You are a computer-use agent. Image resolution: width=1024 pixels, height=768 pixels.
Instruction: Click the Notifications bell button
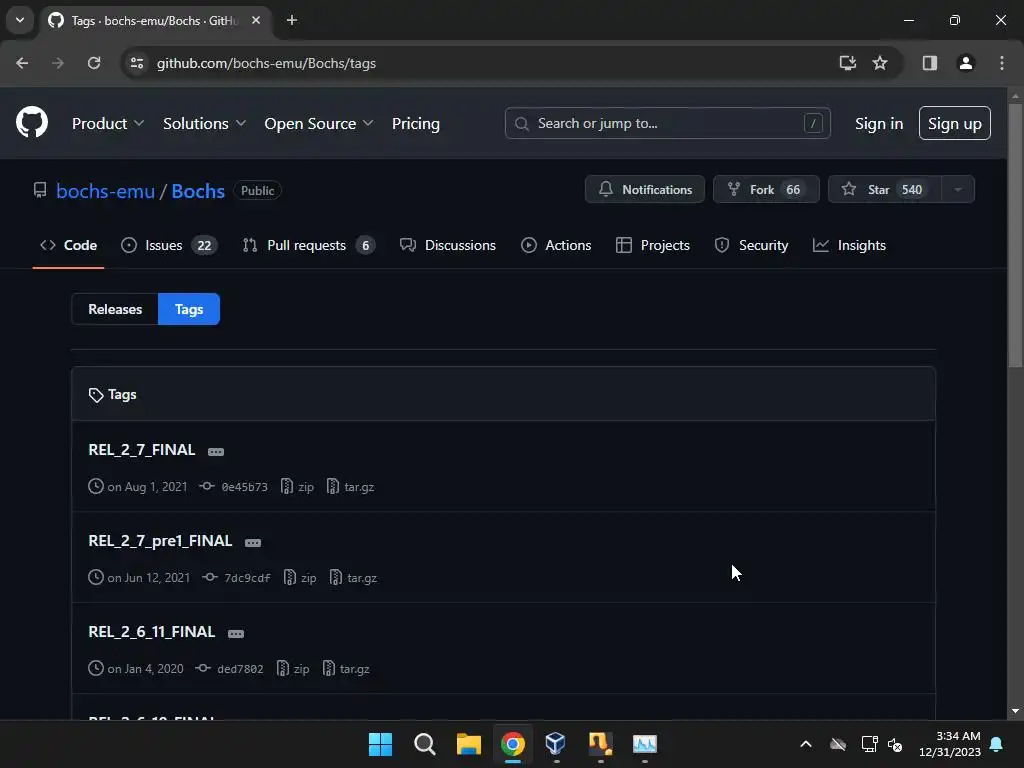pyautogui.click(x=645, y=189)
